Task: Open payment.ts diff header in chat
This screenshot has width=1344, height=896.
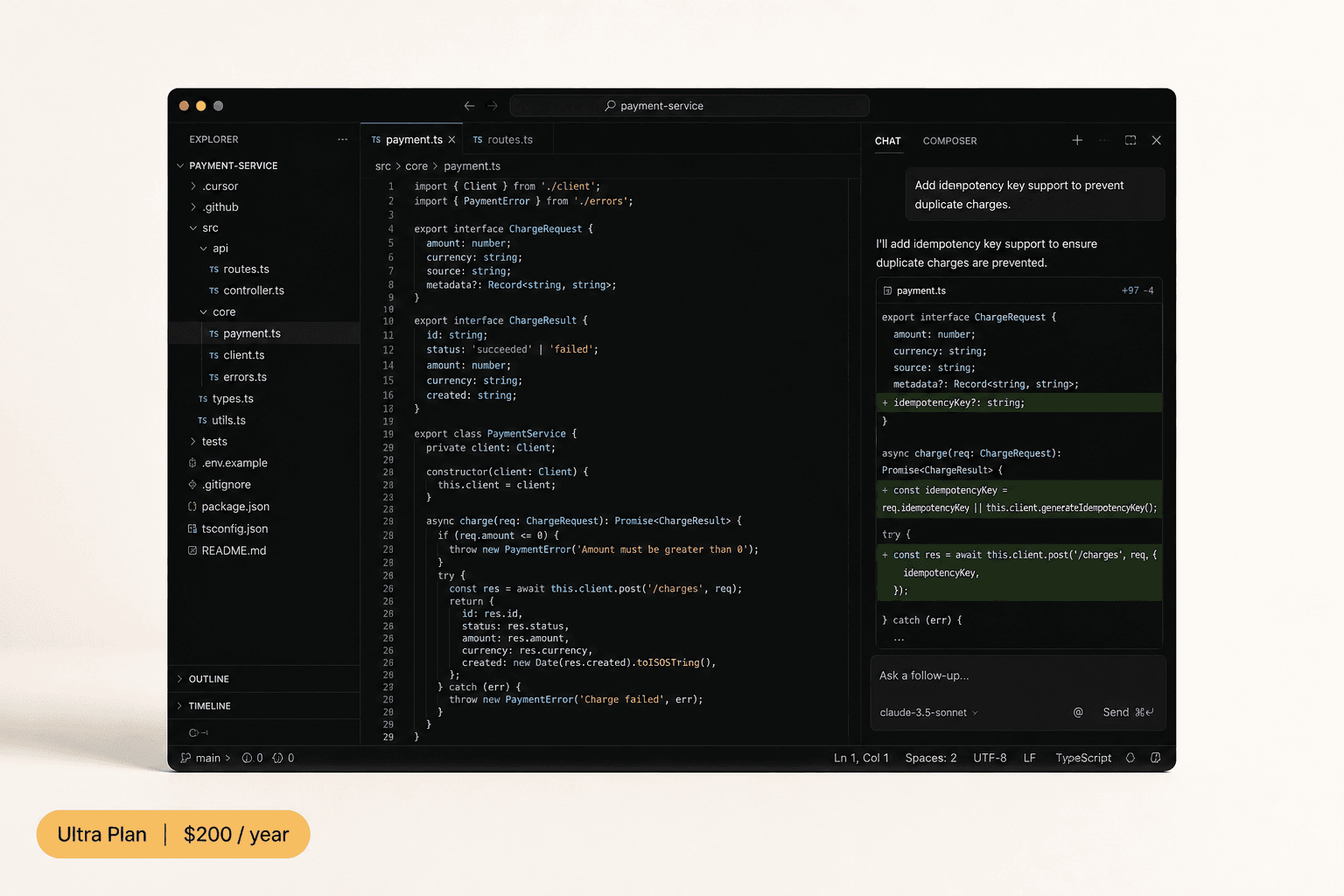Action: pyautogui.click(x=1019, y=290)
